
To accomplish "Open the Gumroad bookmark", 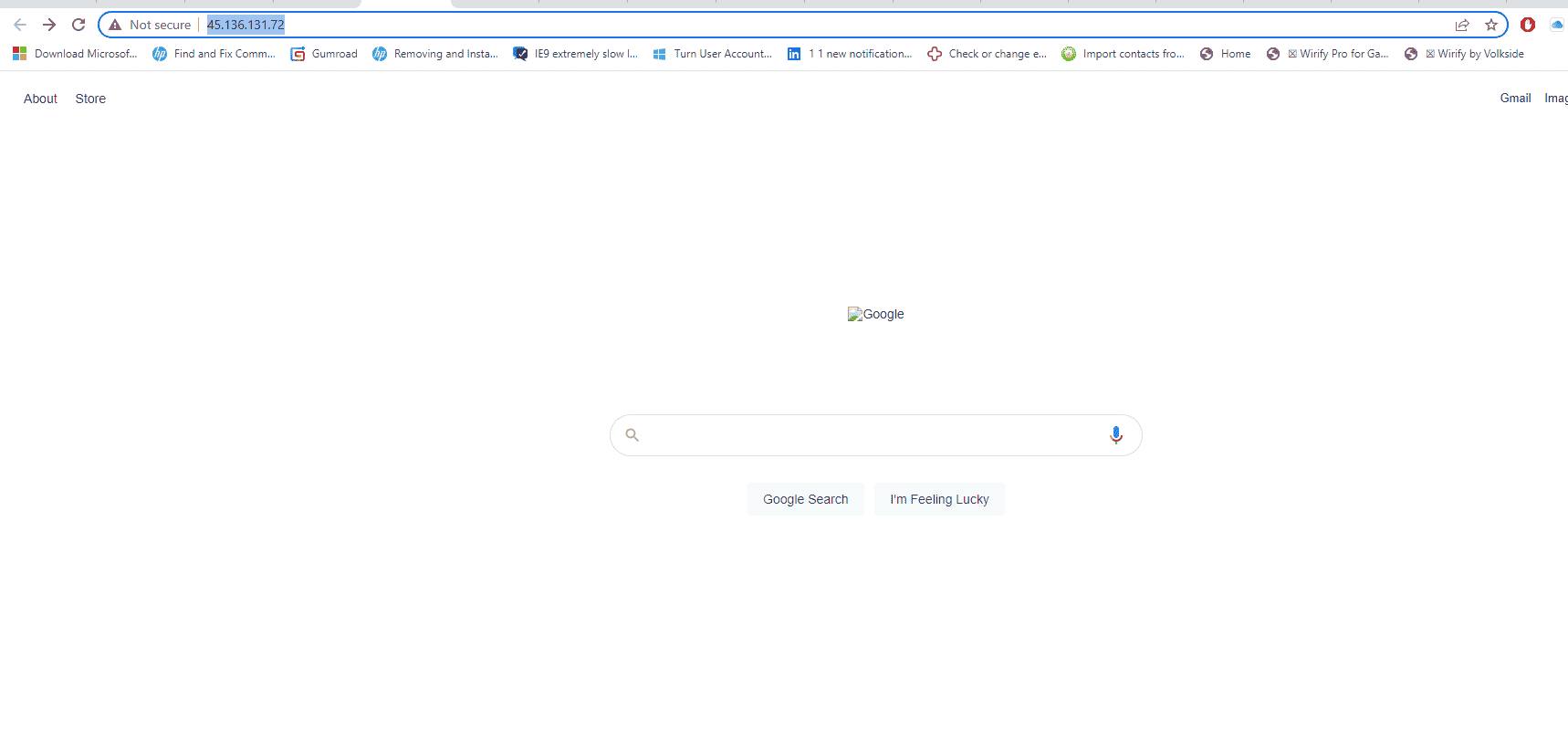I will [x=324, y=54].
